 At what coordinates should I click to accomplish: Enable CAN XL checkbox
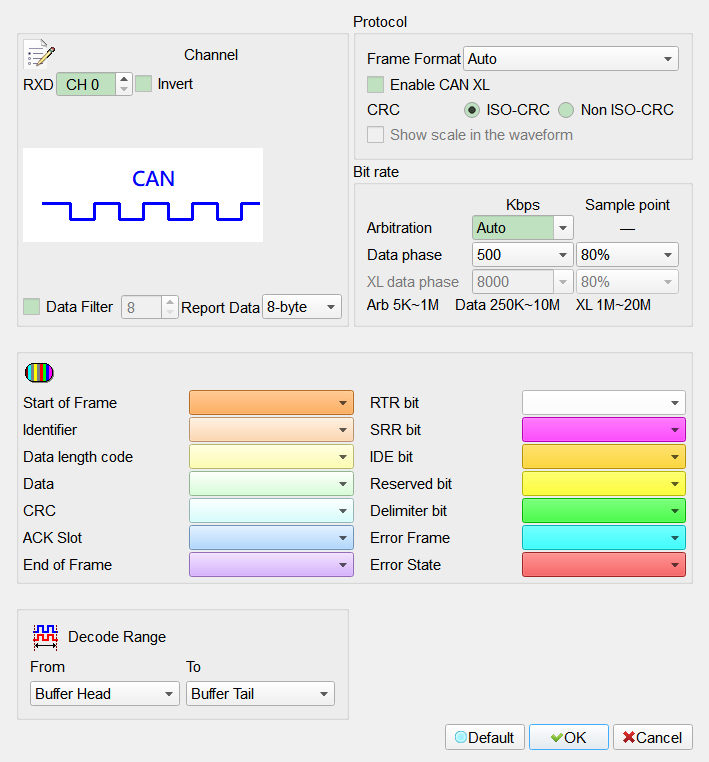(x=375, y=85)
